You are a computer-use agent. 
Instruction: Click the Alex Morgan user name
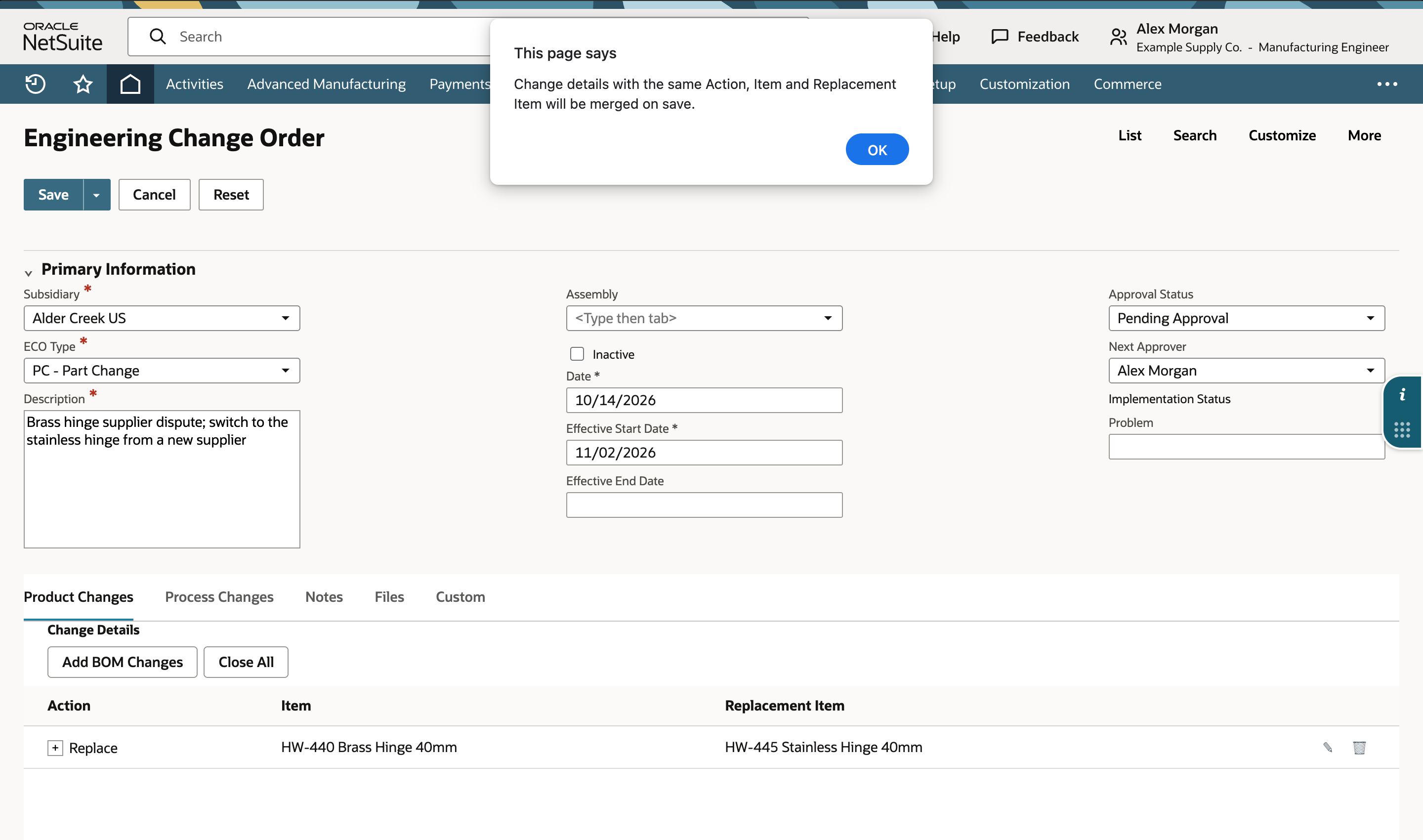click(x=1177, y=28)
